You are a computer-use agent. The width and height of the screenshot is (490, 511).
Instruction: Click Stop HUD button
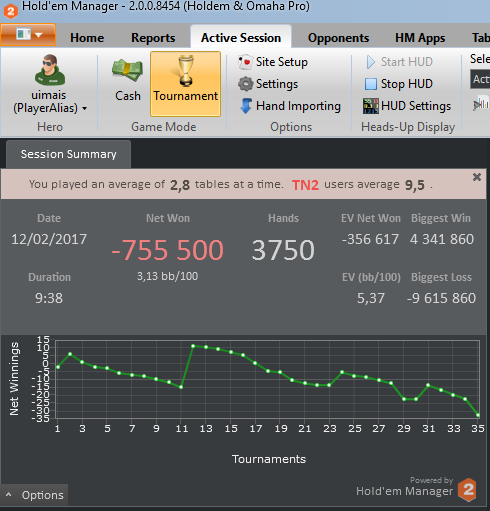tap(399, 84)
